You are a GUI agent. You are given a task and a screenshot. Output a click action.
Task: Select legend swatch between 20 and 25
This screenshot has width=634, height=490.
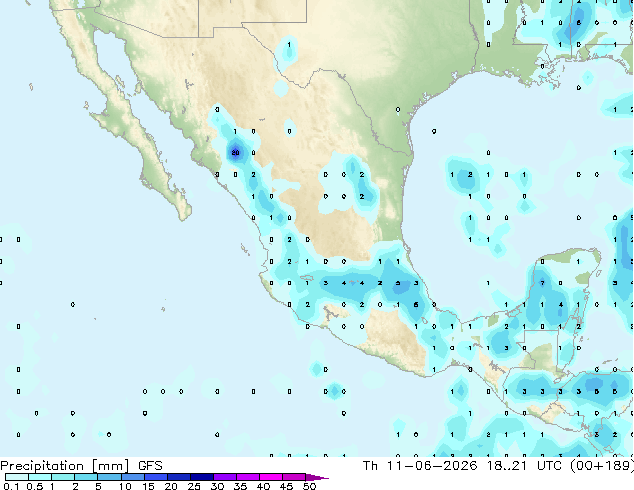pos(178,477)
